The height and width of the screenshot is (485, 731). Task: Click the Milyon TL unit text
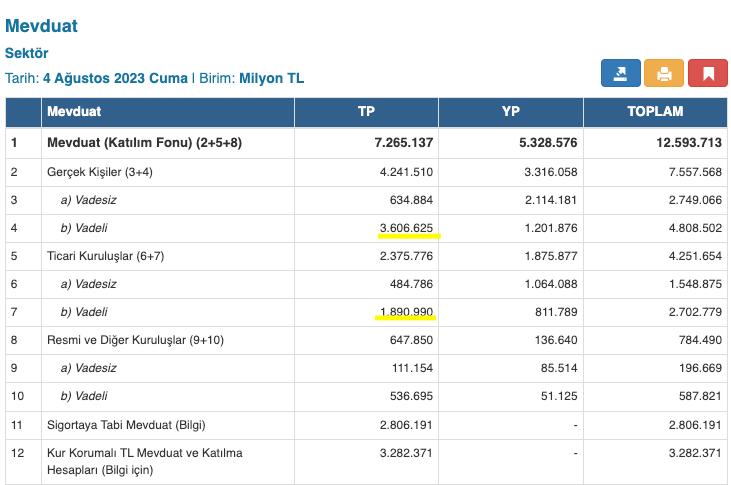point(271,78)
